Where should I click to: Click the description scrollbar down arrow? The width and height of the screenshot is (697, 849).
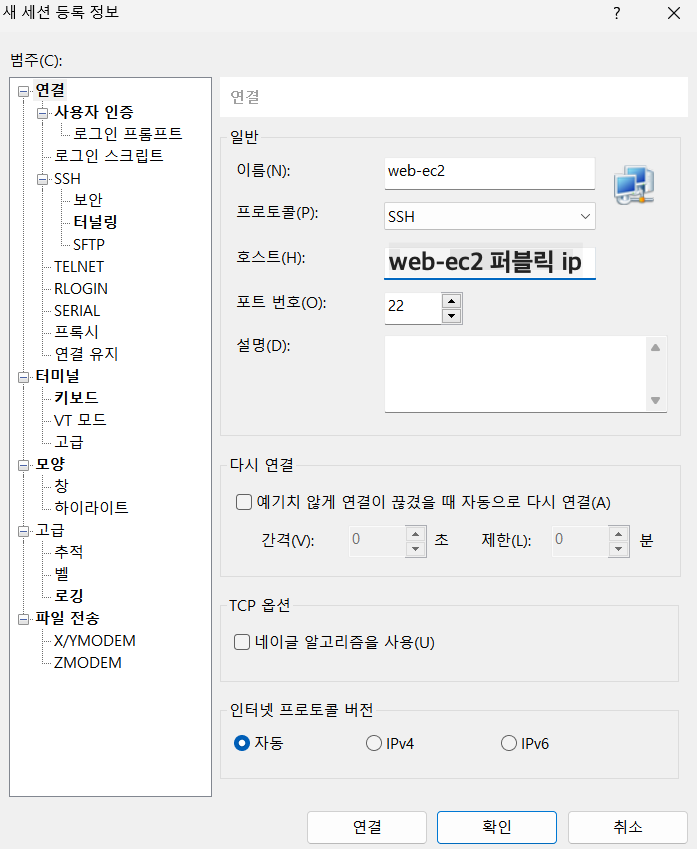655,400
